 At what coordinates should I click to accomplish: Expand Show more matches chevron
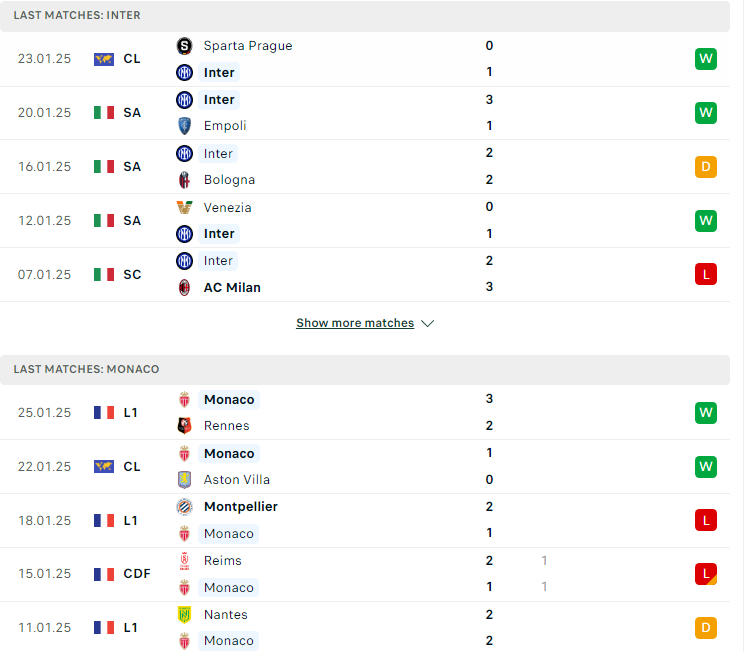click(428, 324)
